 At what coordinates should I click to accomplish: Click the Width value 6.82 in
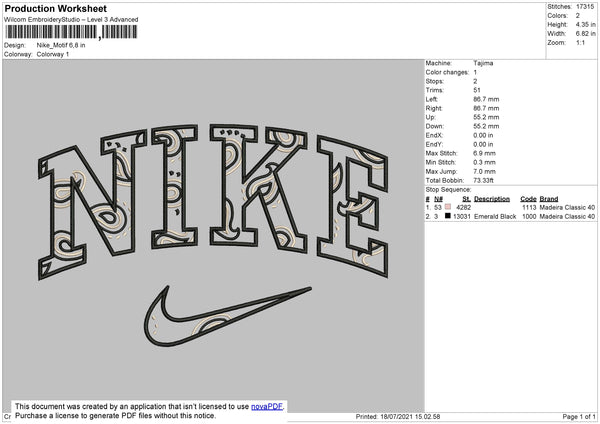pyautogui.click(x=585, y=34)
